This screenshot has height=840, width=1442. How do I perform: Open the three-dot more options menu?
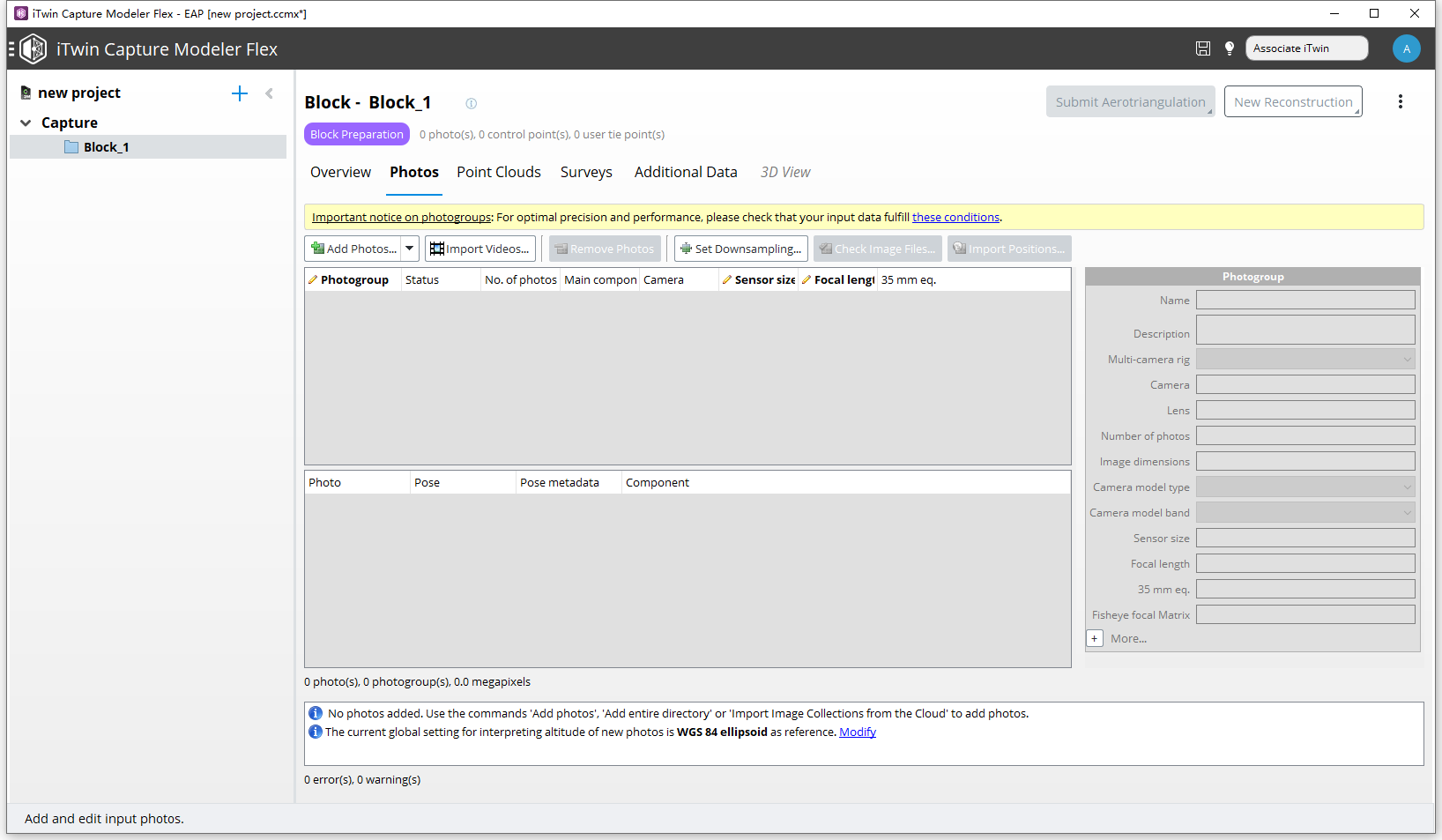[1400, 101]
